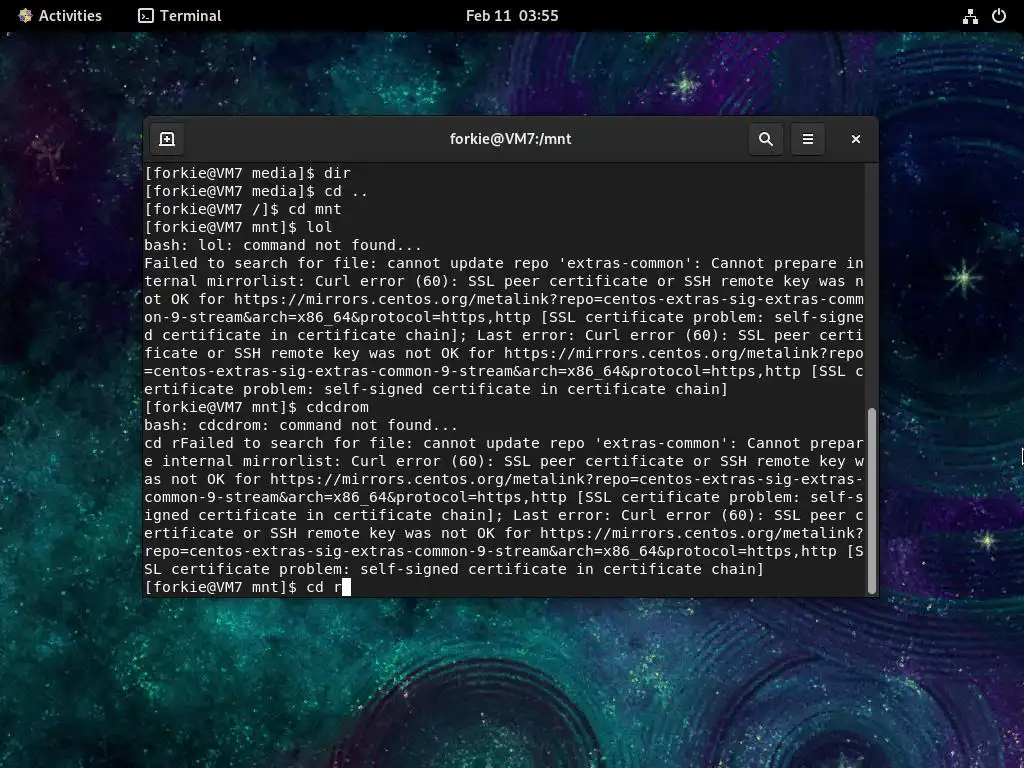Image resolution: width=1024 pixels, height=768 pixels.
Task: Click the line '[forkie@VM7 media]$ cd ..'
Action: coord(256,191)
